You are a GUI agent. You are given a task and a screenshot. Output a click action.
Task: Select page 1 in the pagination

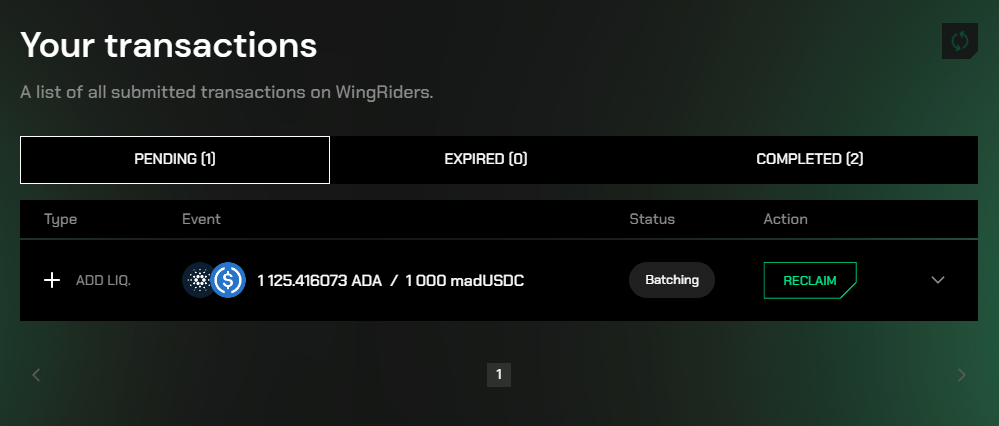(x=499, y=375)
